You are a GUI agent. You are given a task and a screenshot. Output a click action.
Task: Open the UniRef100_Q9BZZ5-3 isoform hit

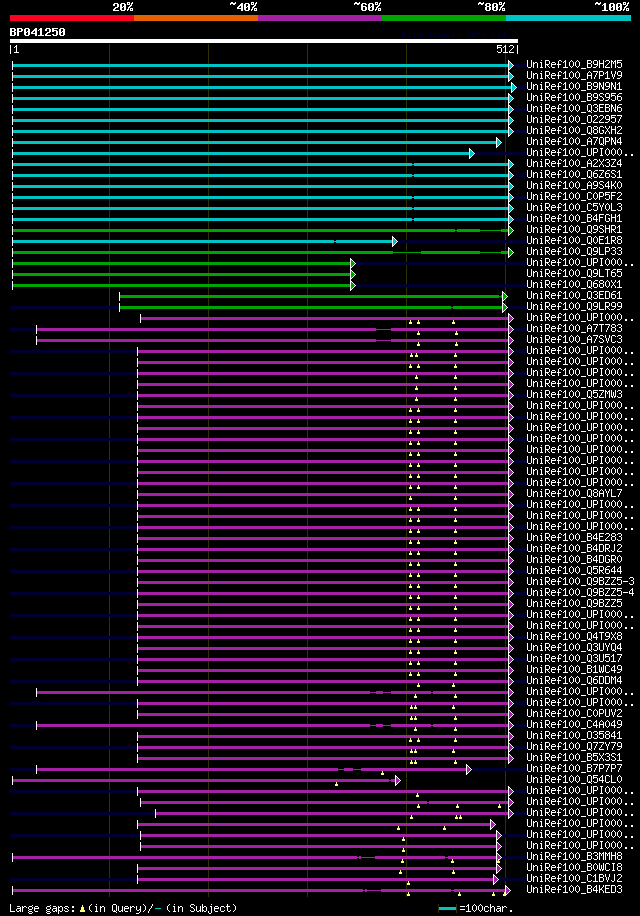[580, 581]
